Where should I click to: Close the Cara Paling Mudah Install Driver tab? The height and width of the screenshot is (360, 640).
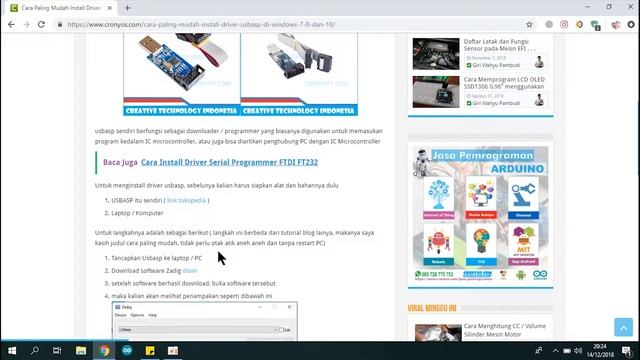point(109,8)
